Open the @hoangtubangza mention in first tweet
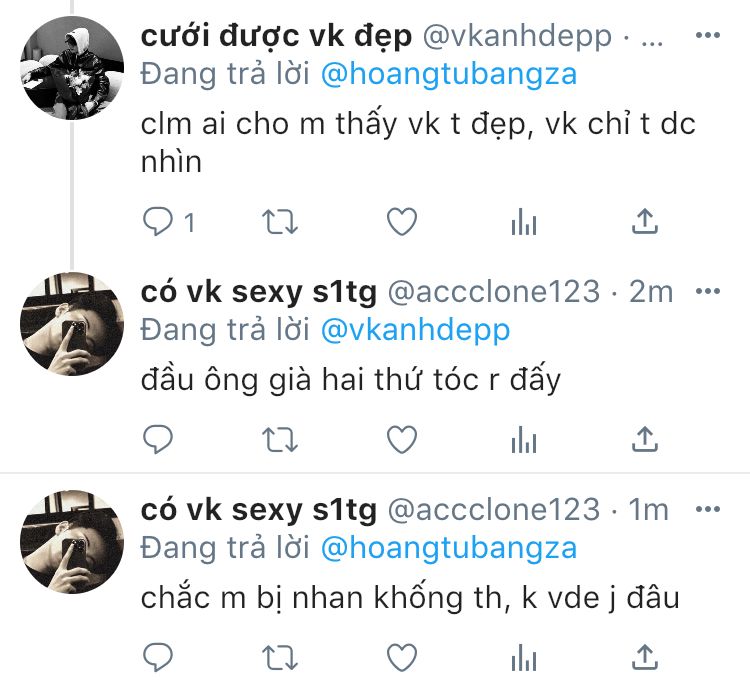The width and height of the screenshot is (750, 684). point(449,75)
